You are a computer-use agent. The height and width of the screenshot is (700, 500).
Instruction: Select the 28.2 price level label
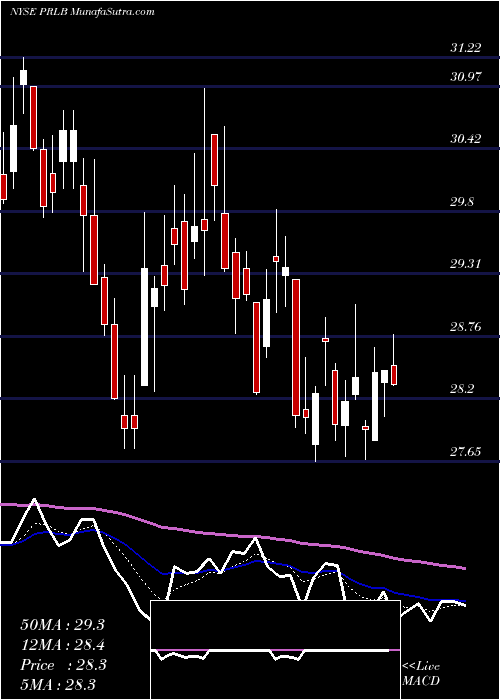pos(462,388)
